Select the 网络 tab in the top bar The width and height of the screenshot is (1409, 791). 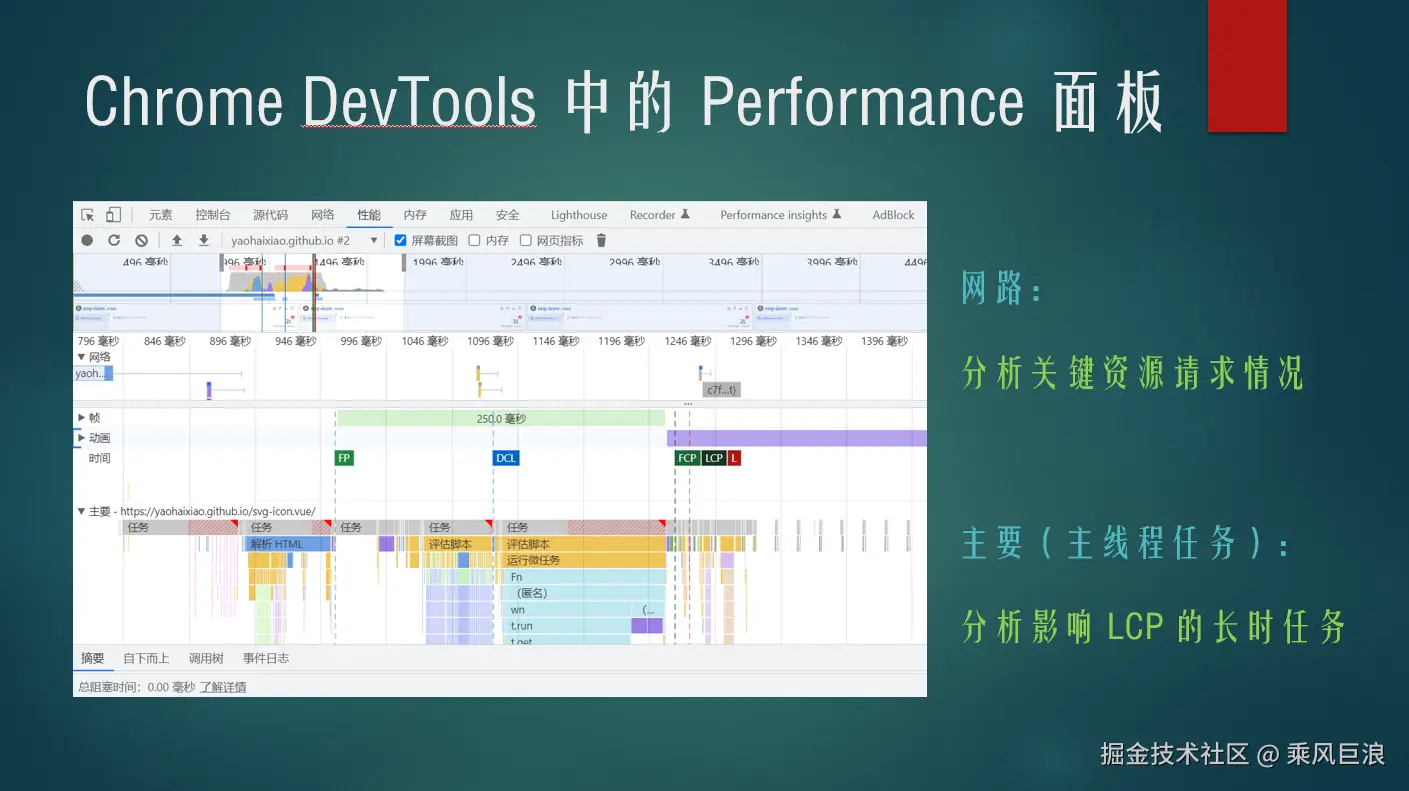click(x=323, y=215)
